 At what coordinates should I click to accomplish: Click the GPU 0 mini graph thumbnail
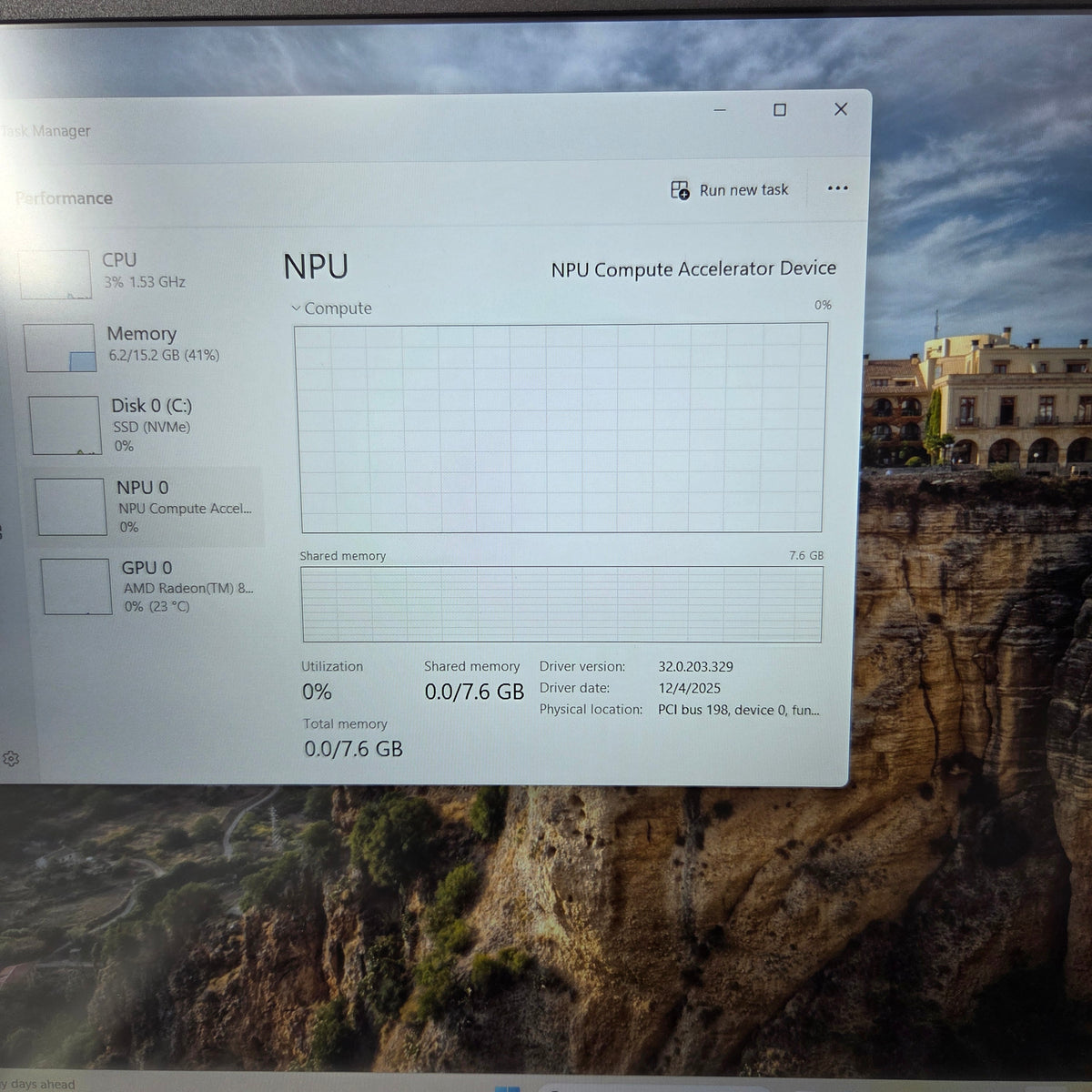pos(76,587)
